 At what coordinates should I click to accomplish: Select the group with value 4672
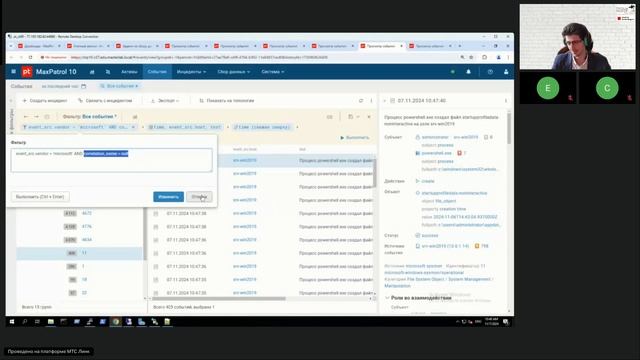click(x=87, y=213)
